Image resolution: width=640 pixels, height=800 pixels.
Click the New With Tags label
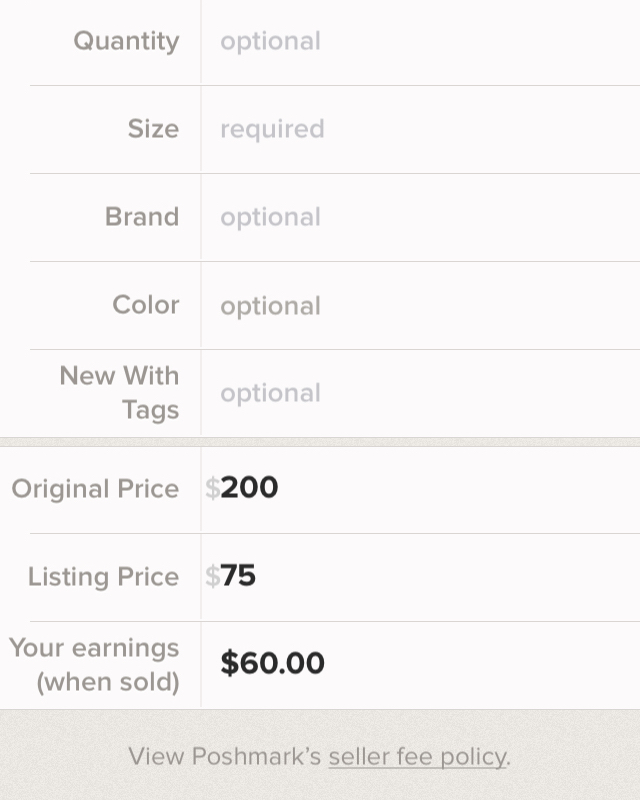tap(120, 393)
